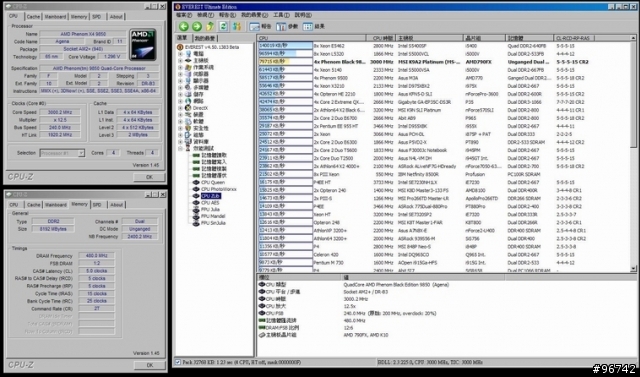
Task: Click results list scrollbar up arrow
Action: [633, 38]
